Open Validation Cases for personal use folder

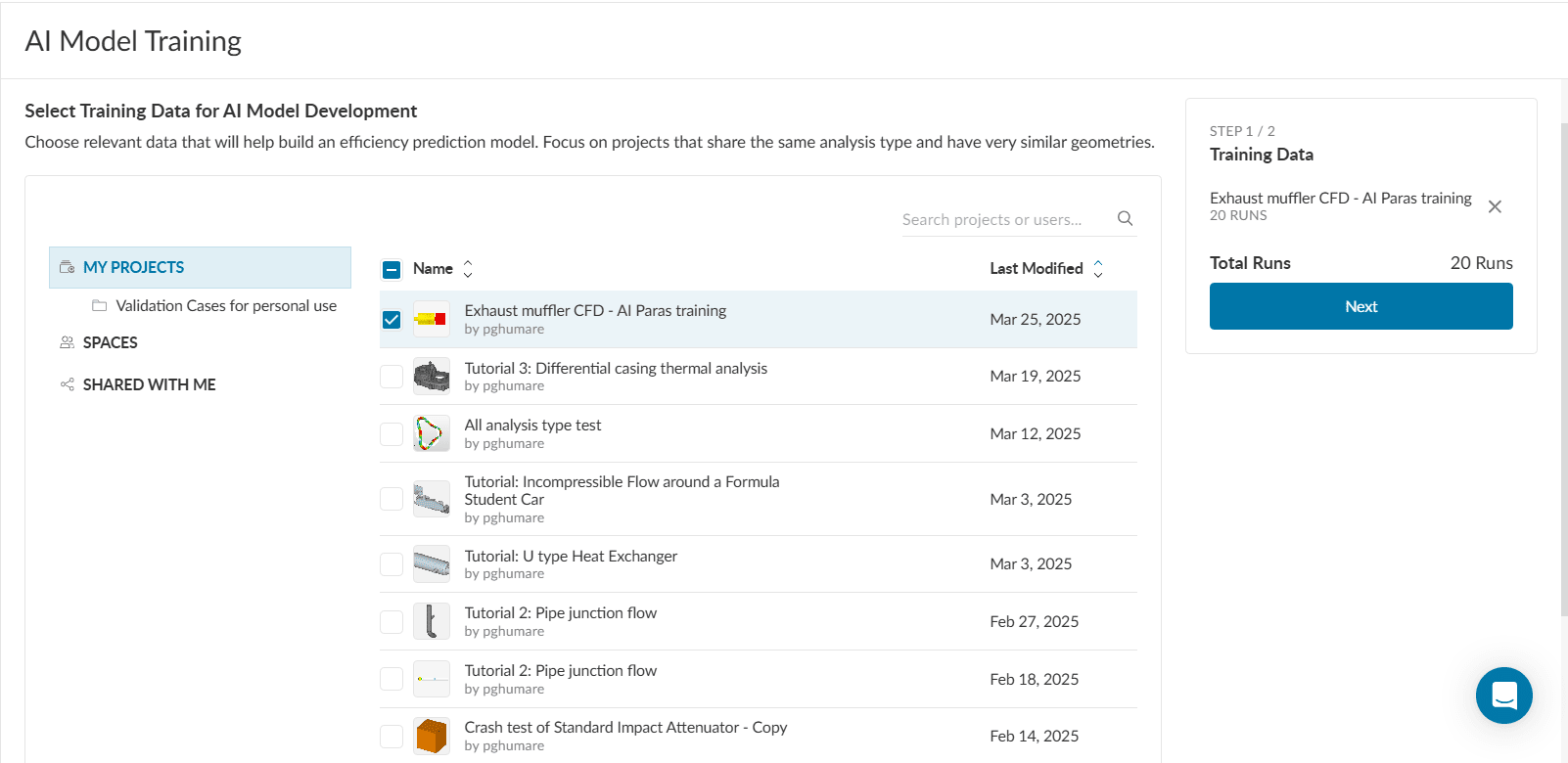click(225, 306)
